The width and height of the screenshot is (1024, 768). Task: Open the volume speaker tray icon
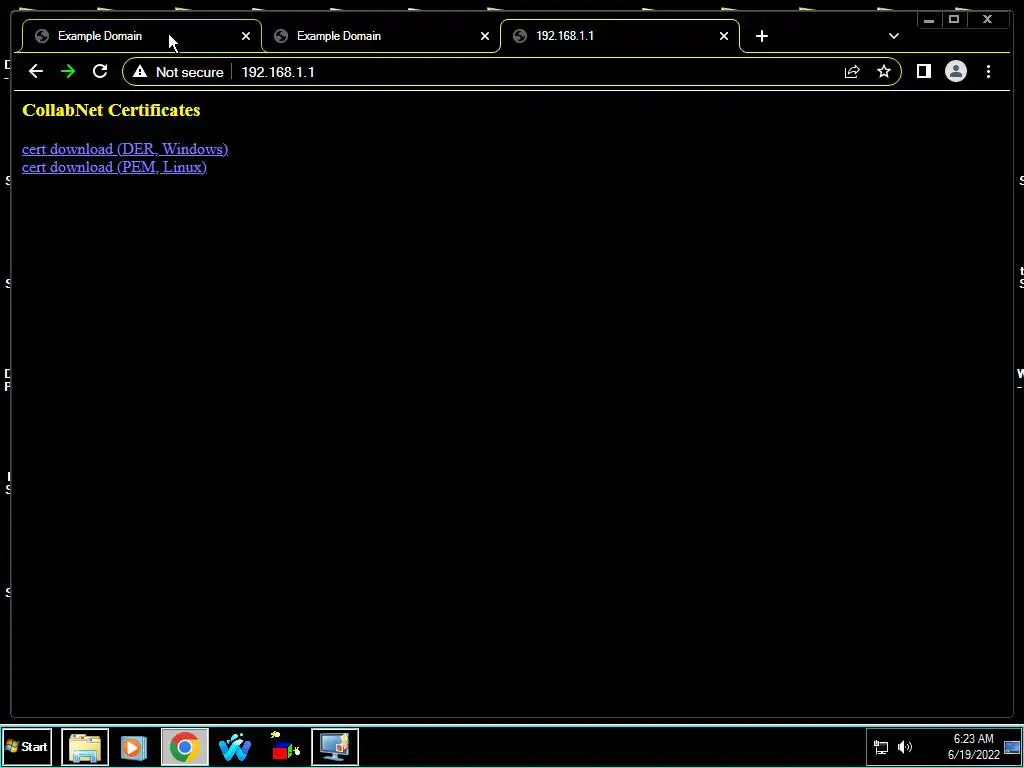click(904, 747)
